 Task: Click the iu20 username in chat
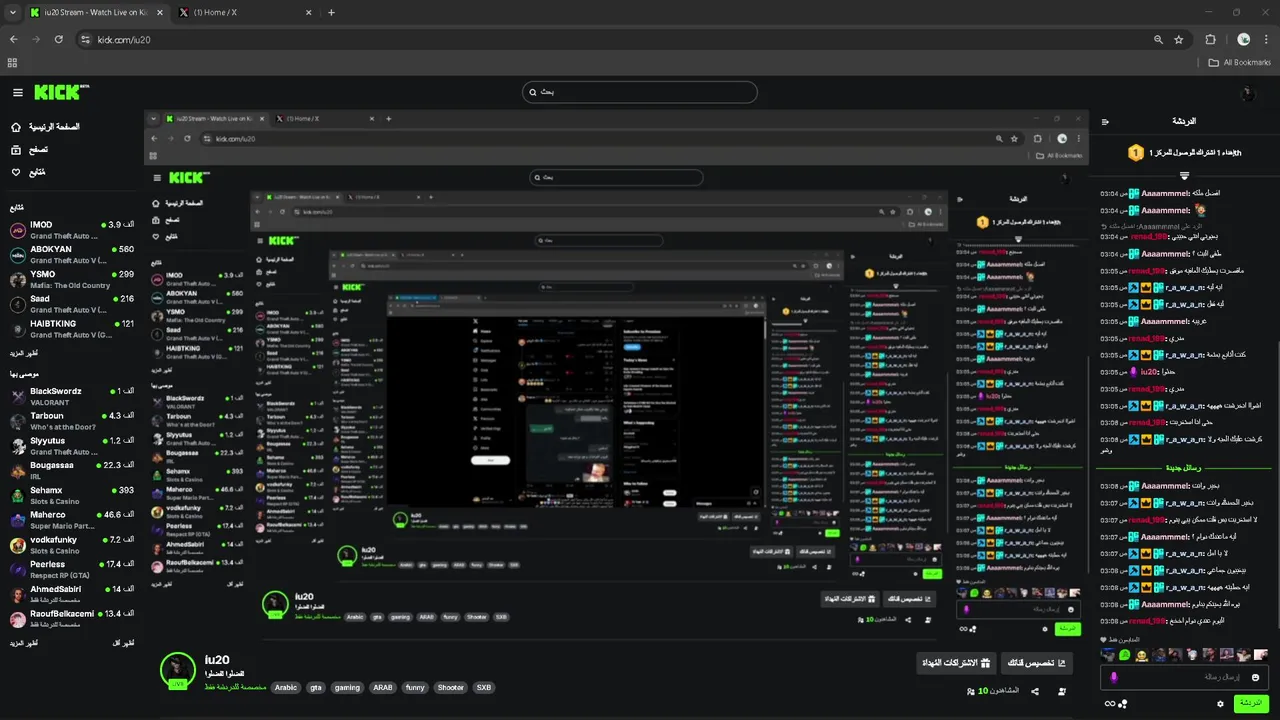click(x=1150, y=371)
